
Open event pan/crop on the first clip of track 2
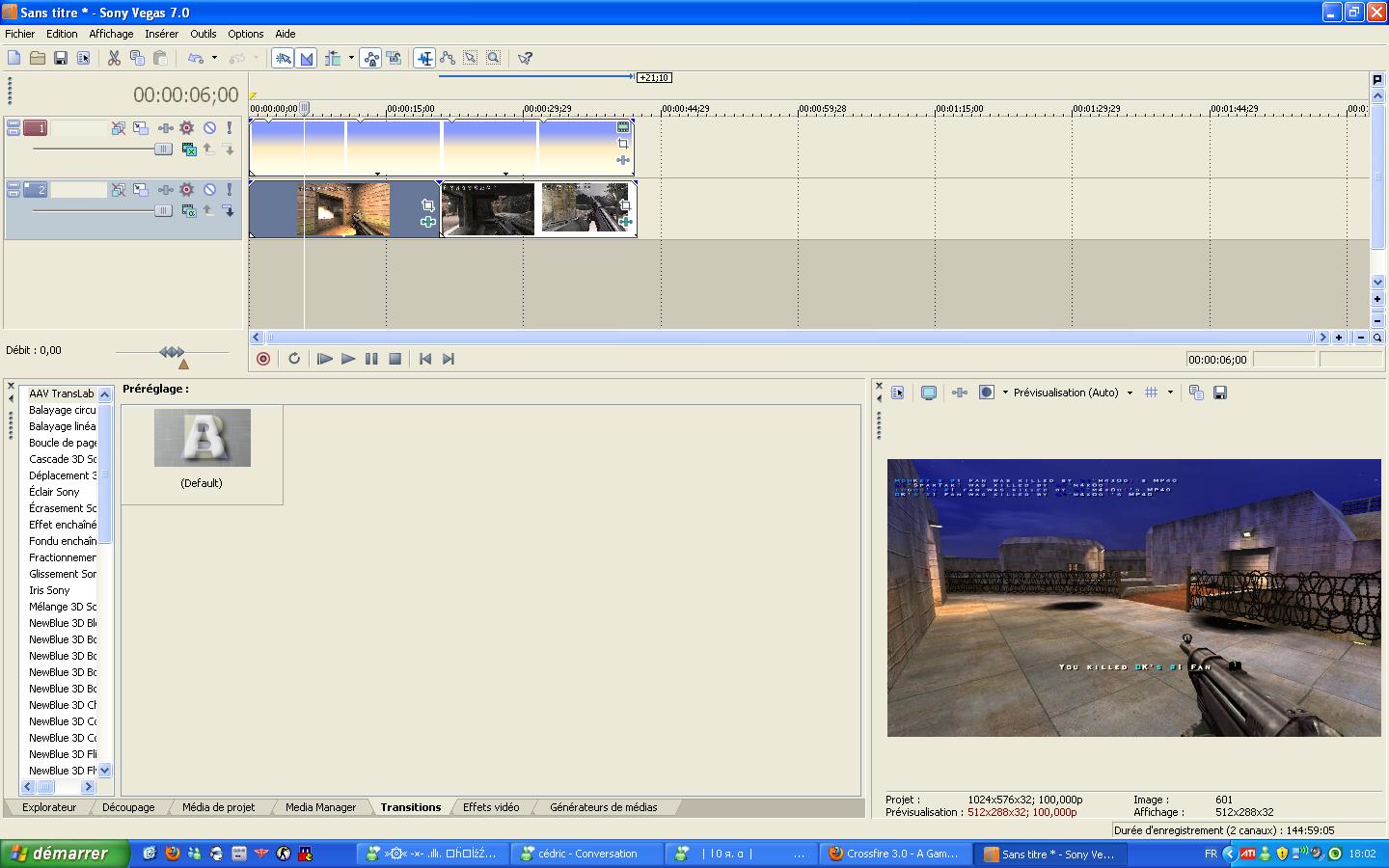(x=427, y=205)
